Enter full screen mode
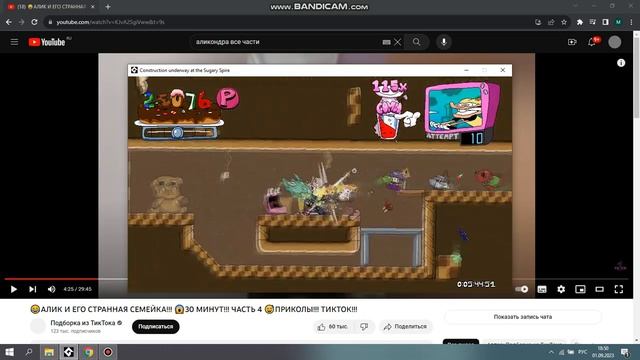 619,289
